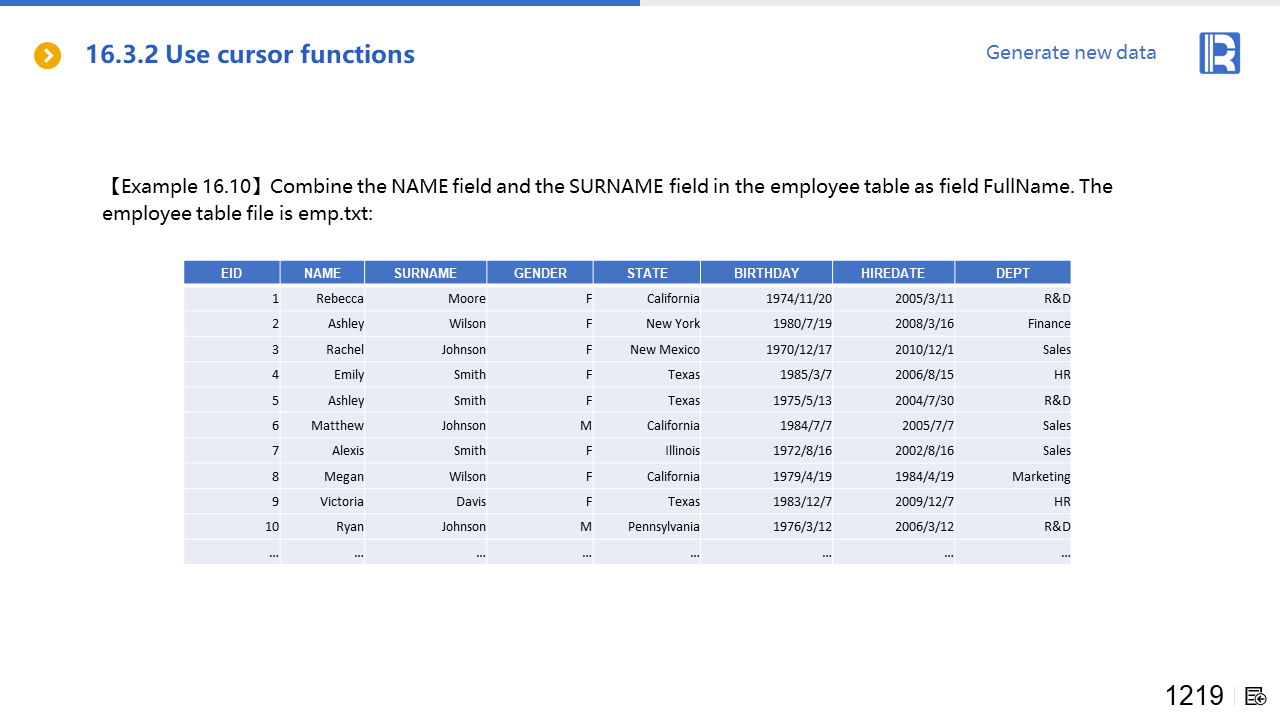Select the HIREDATE column header

[893, 273]
